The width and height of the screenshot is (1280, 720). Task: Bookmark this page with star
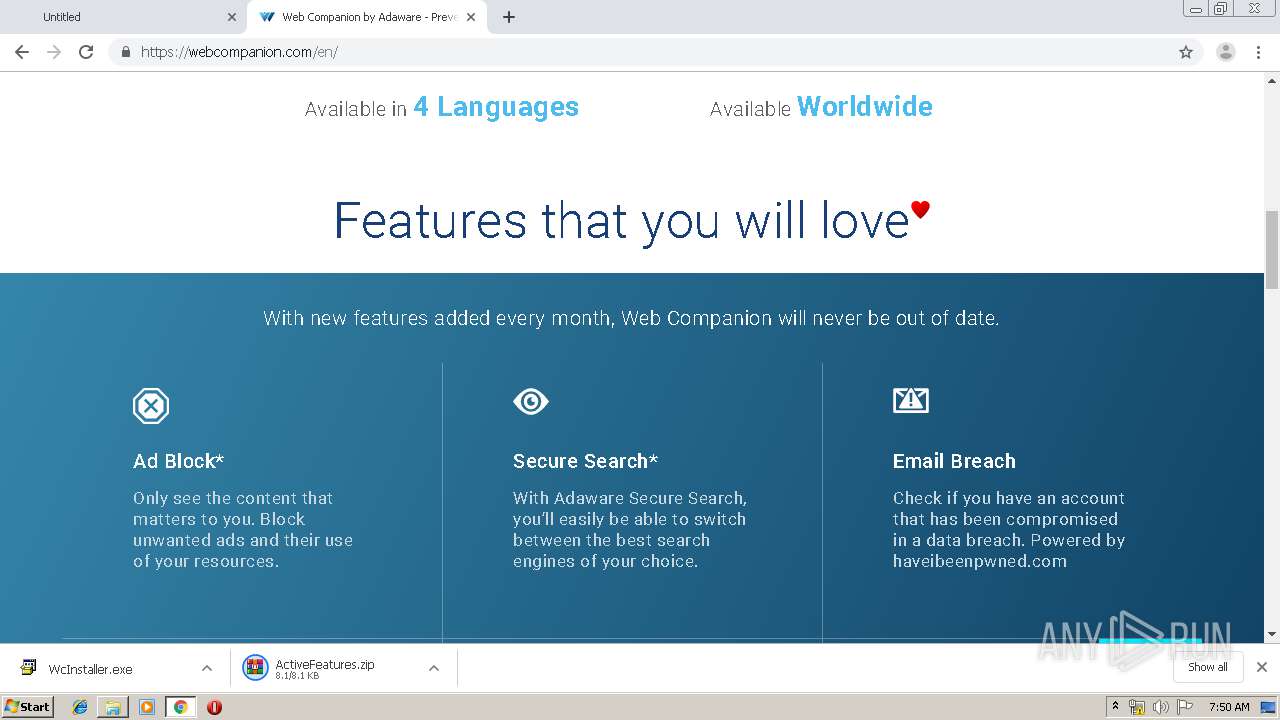[1186, 52]
